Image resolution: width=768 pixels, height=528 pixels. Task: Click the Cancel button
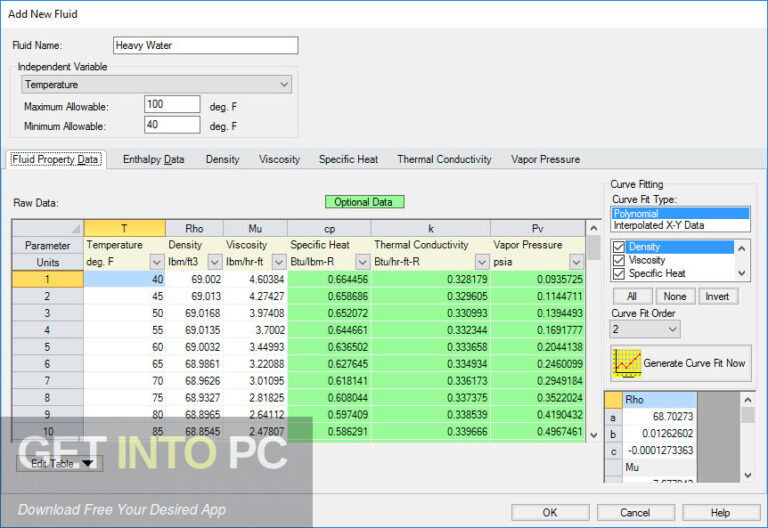point(635,512)
